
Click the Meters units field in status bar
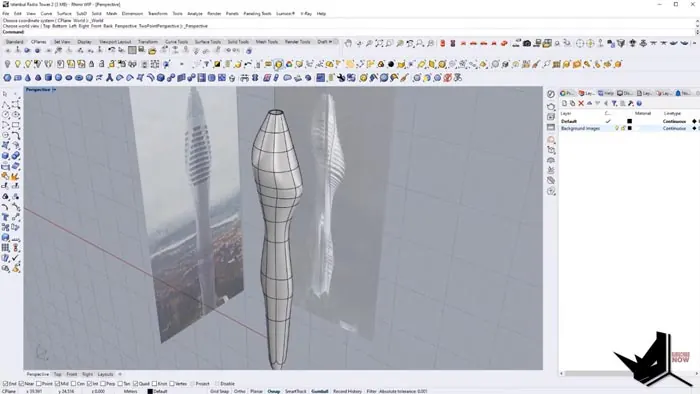(130, 391)
